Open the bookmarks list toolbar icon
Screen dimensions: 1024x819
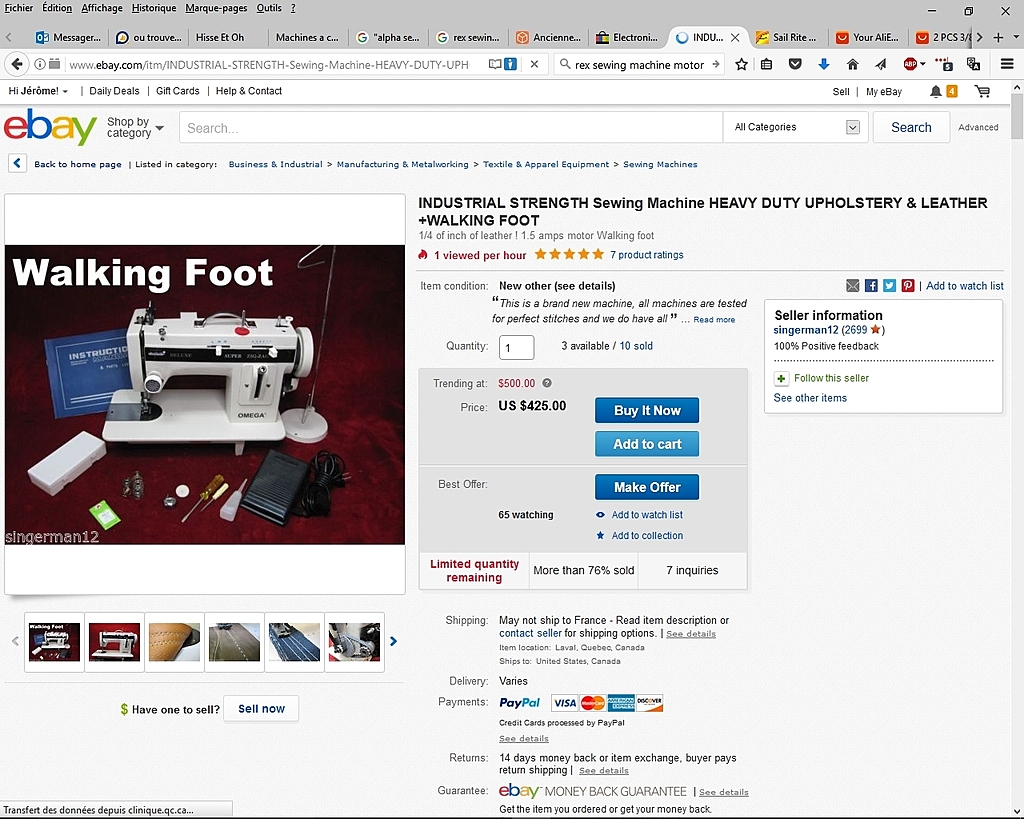coord(767,64)
